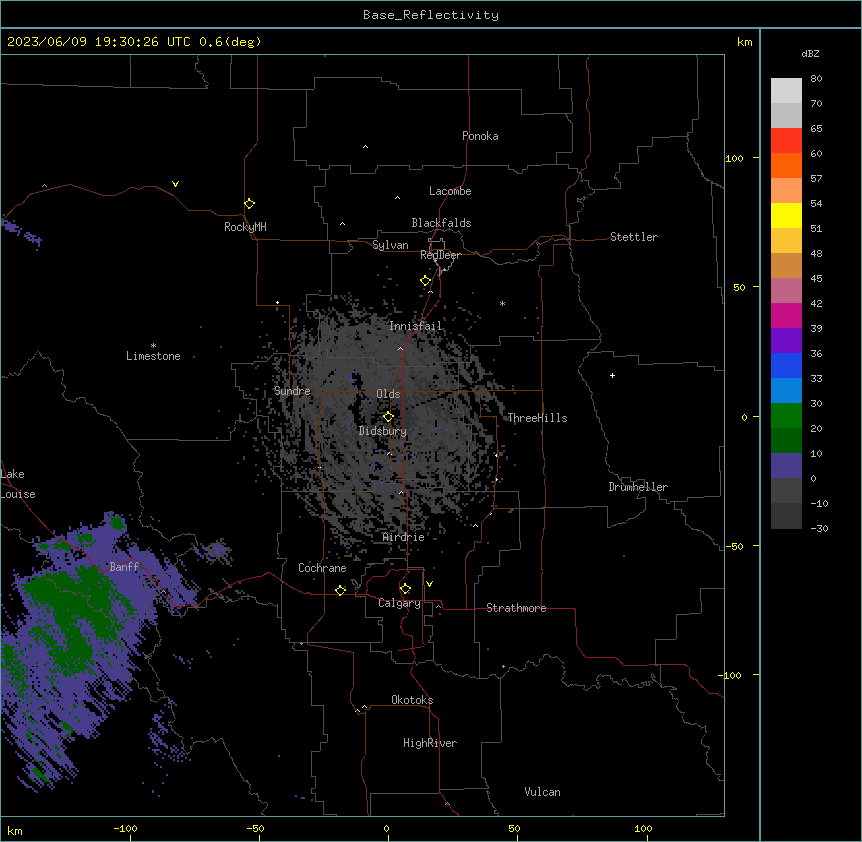Pick the pink 42–45 dBZ legend swatch
The height and width of the screenshot is (842, 862).
786,291
